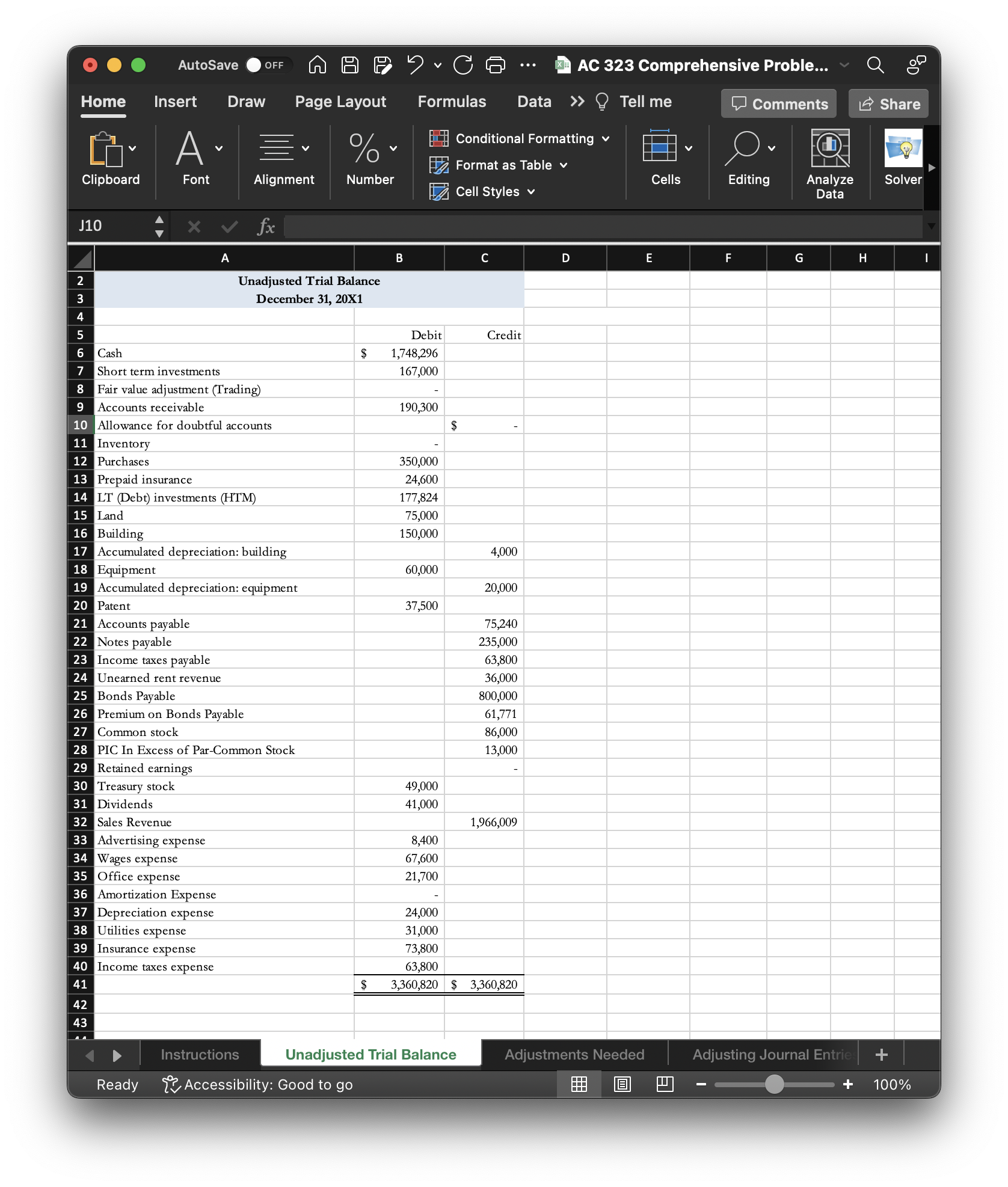Switch to the Adjustments Needed sheet tab

(574, 1055)
